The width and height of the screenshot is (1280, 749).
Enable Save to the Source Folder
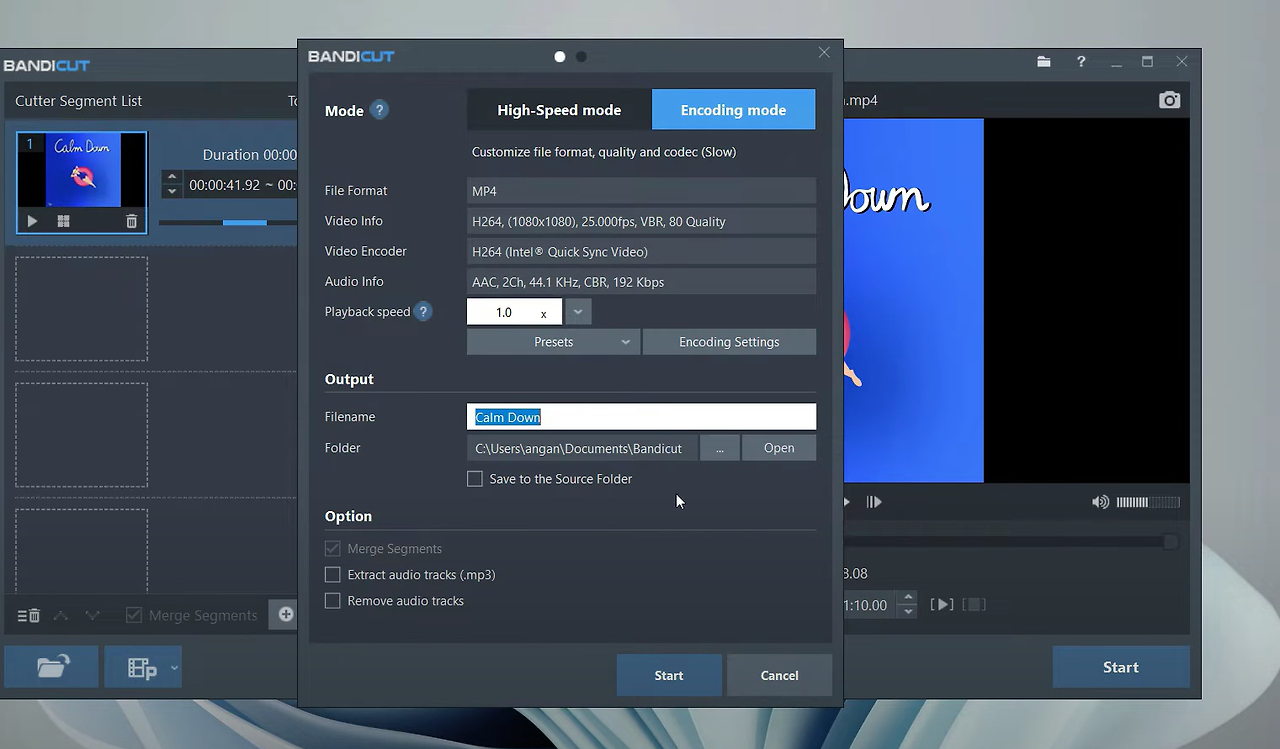[x=475, y=479]
